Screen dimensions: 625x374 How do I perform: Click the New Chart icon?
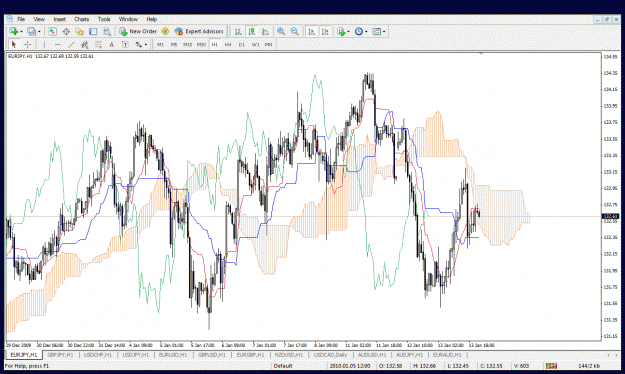(14, 31)
